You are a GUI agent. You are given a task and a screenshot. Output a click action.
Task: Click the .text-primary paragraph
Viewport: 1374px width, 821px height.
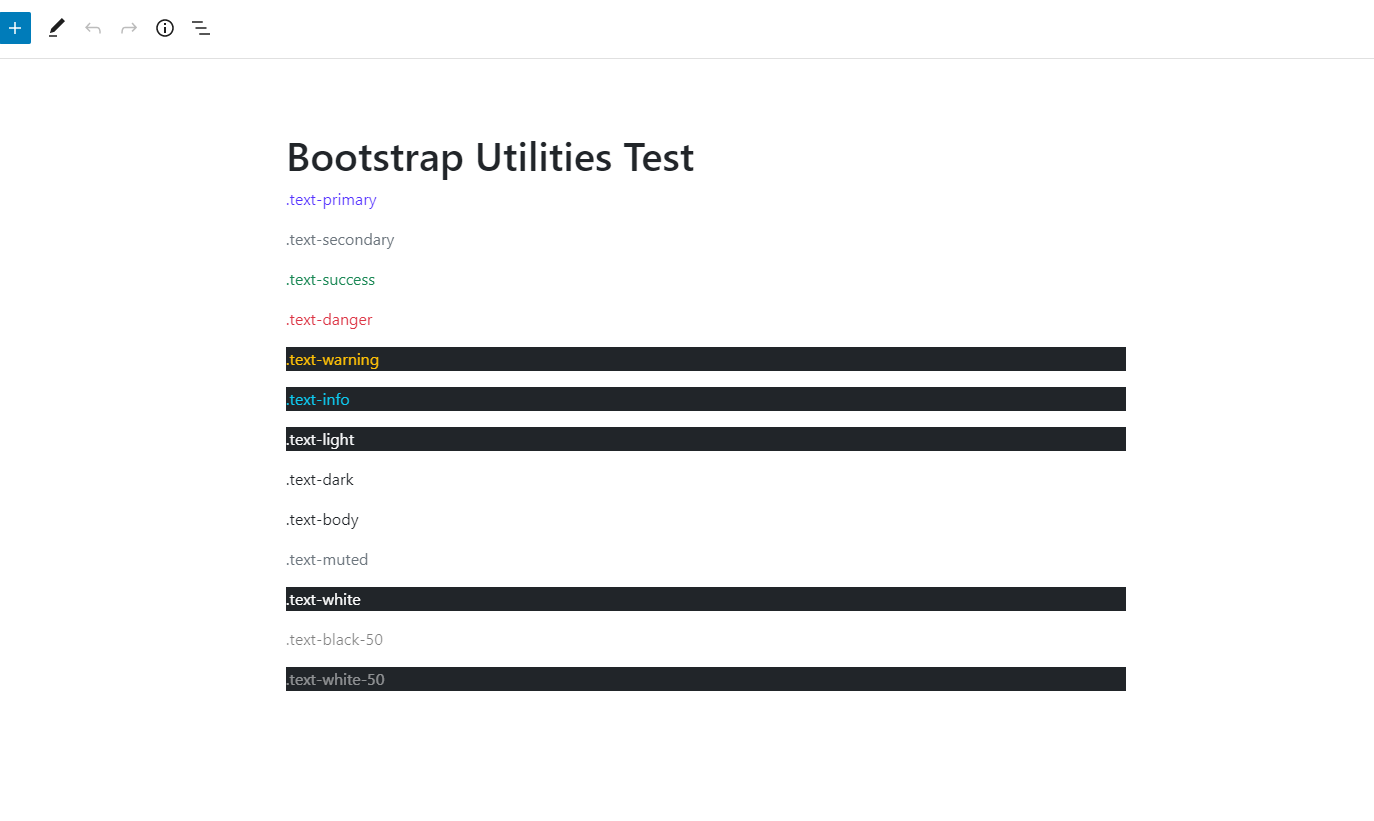pyautogui.click(x=331, y=200)
